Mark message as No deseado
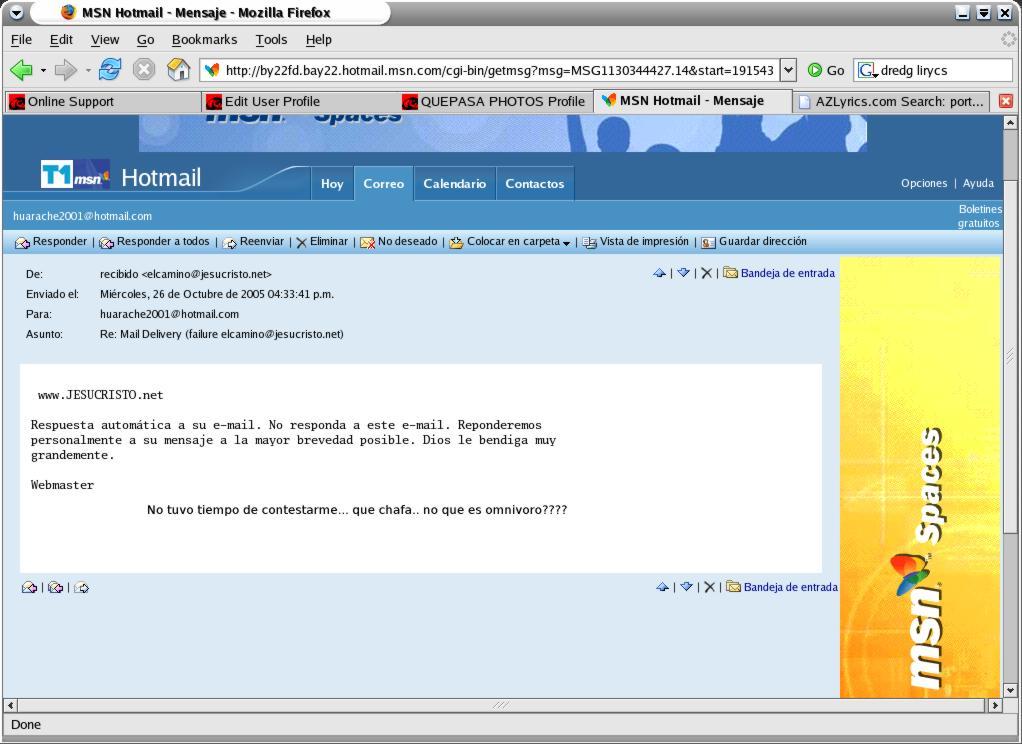Screen dimensions: 1022x744 coord(399,242)
